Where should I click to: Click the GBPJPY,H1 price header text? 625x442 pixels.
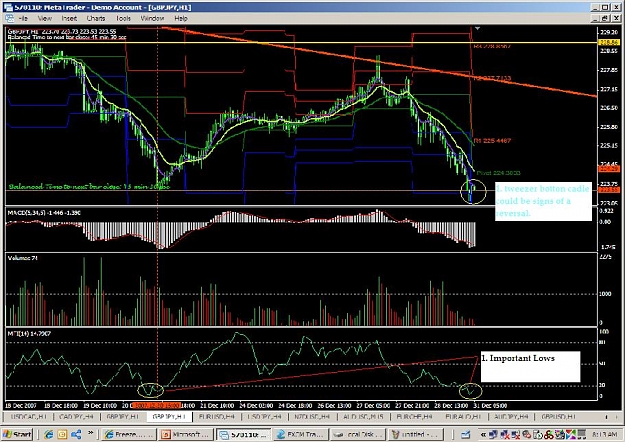coord(62,31)
